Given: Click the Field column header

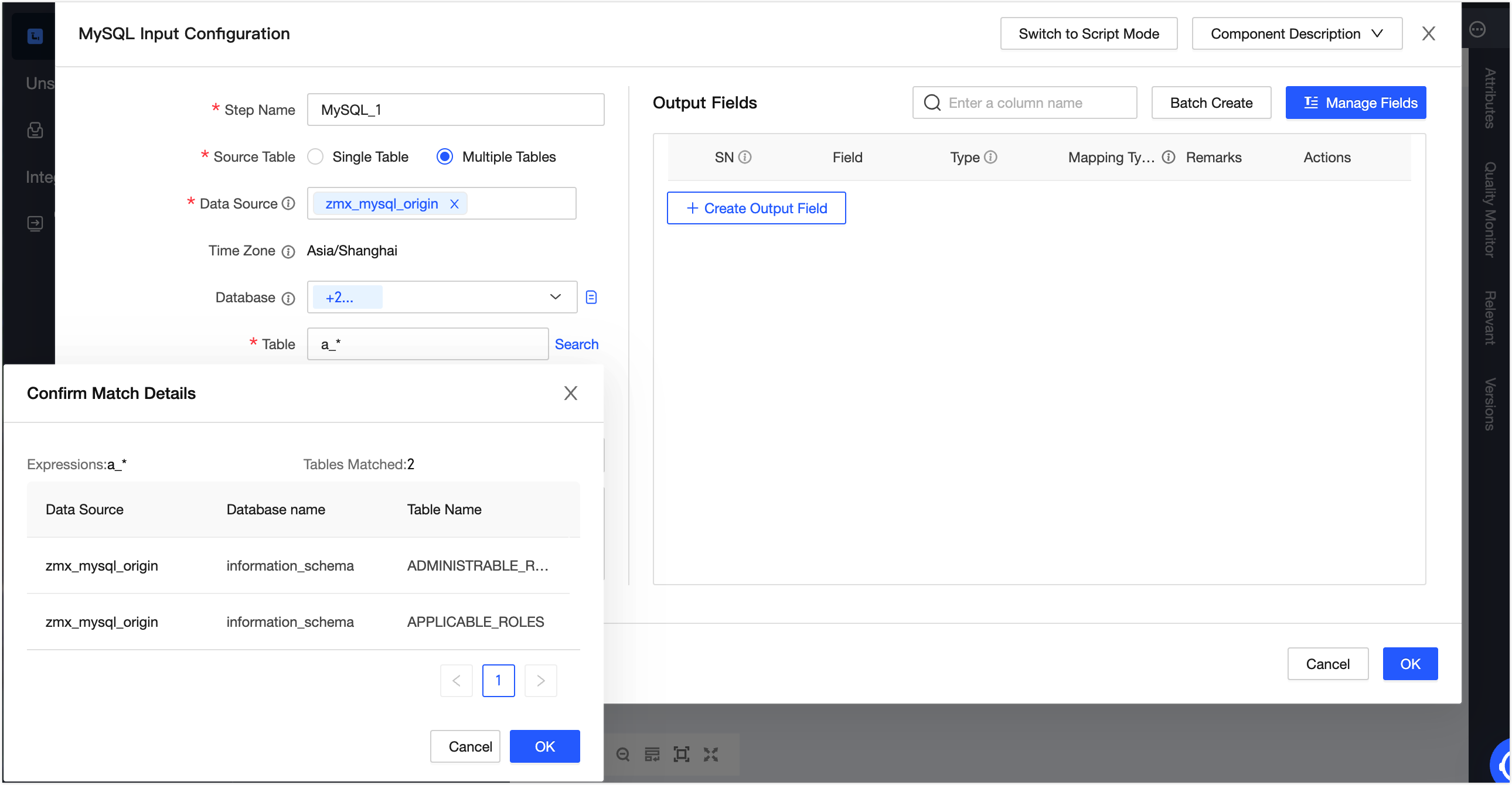Looking at the screenshot, I should pyautogui.click(x=847, y=157).
